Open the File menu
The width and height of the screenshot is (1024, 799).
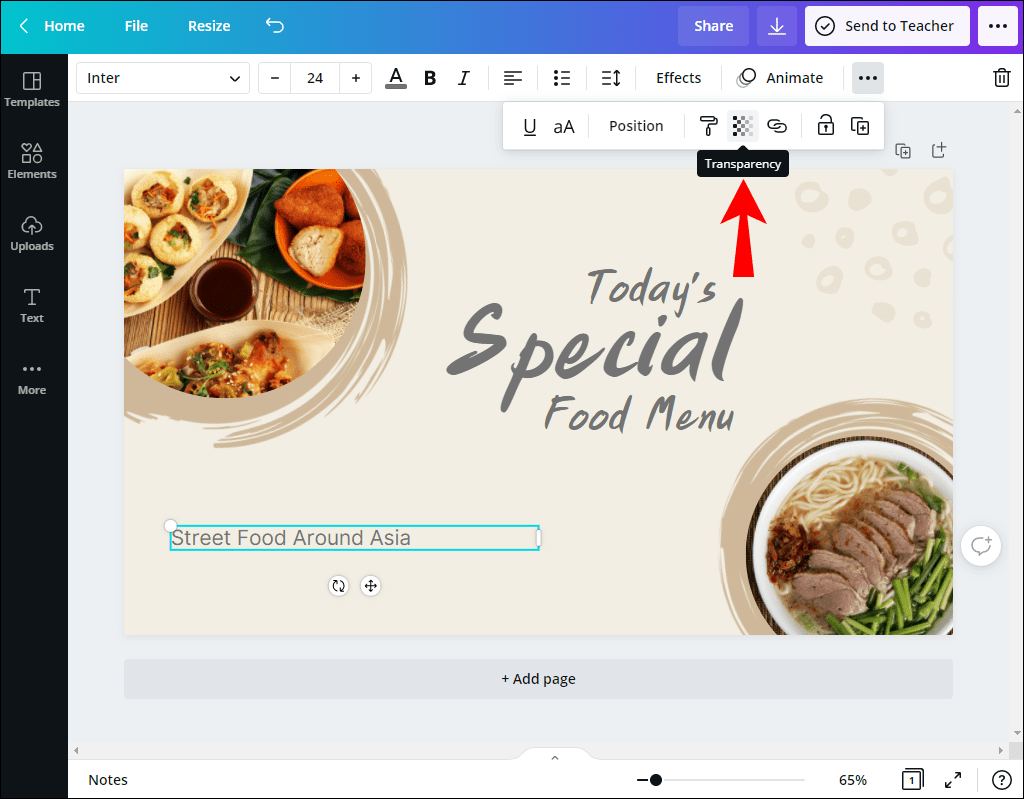(136, 25)
